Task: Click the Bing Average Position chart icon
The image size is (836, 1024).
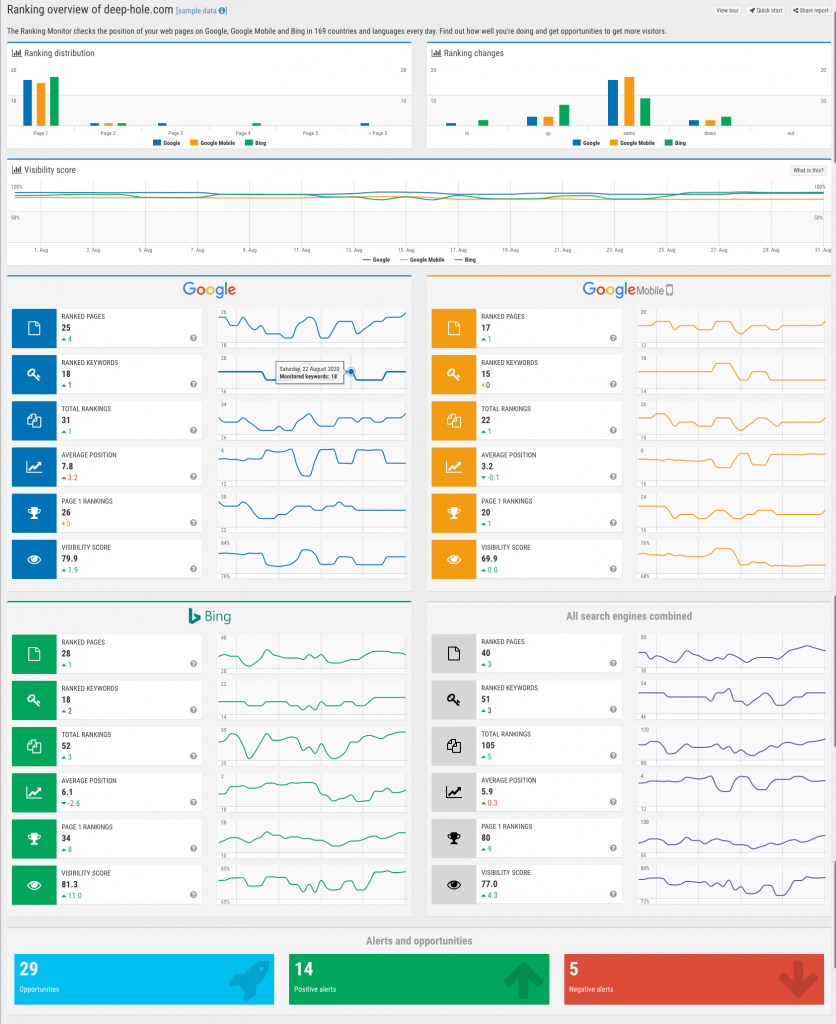Action: (x=34, y=793)
